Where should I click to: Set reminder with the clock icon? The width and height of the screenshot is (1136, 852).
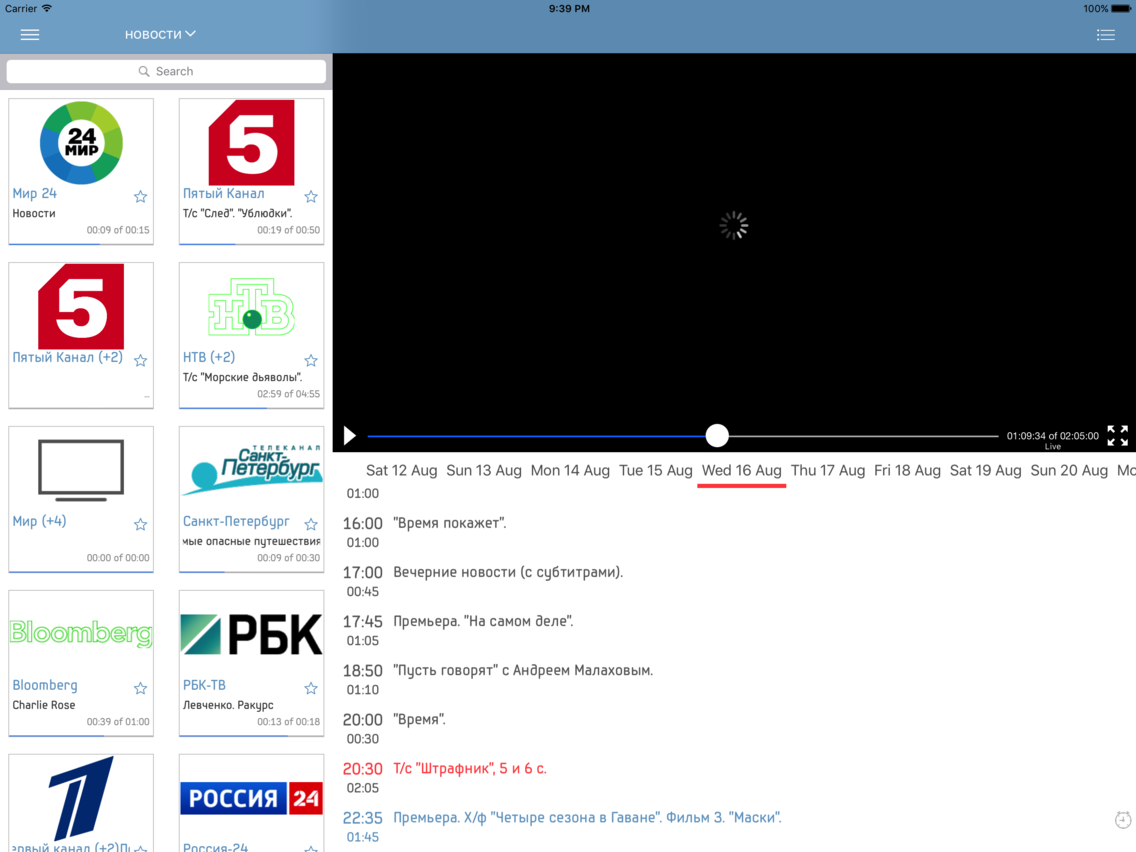click(1122, 819)
